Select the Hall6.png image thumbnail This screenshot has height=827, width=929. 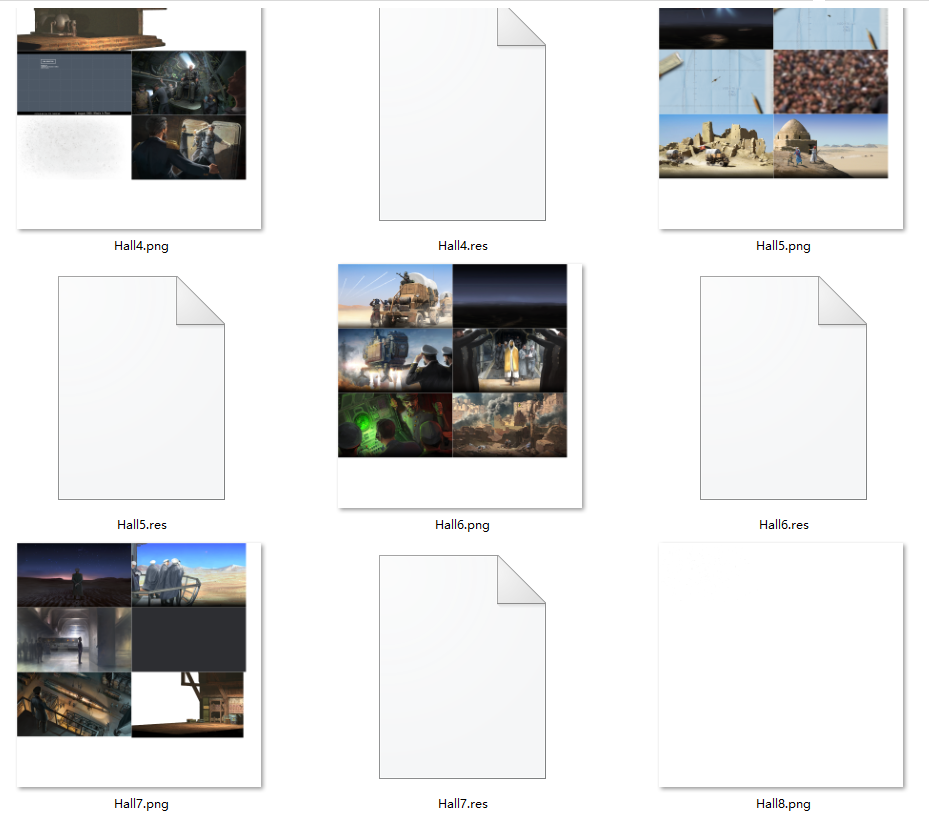tap(460, 386)
